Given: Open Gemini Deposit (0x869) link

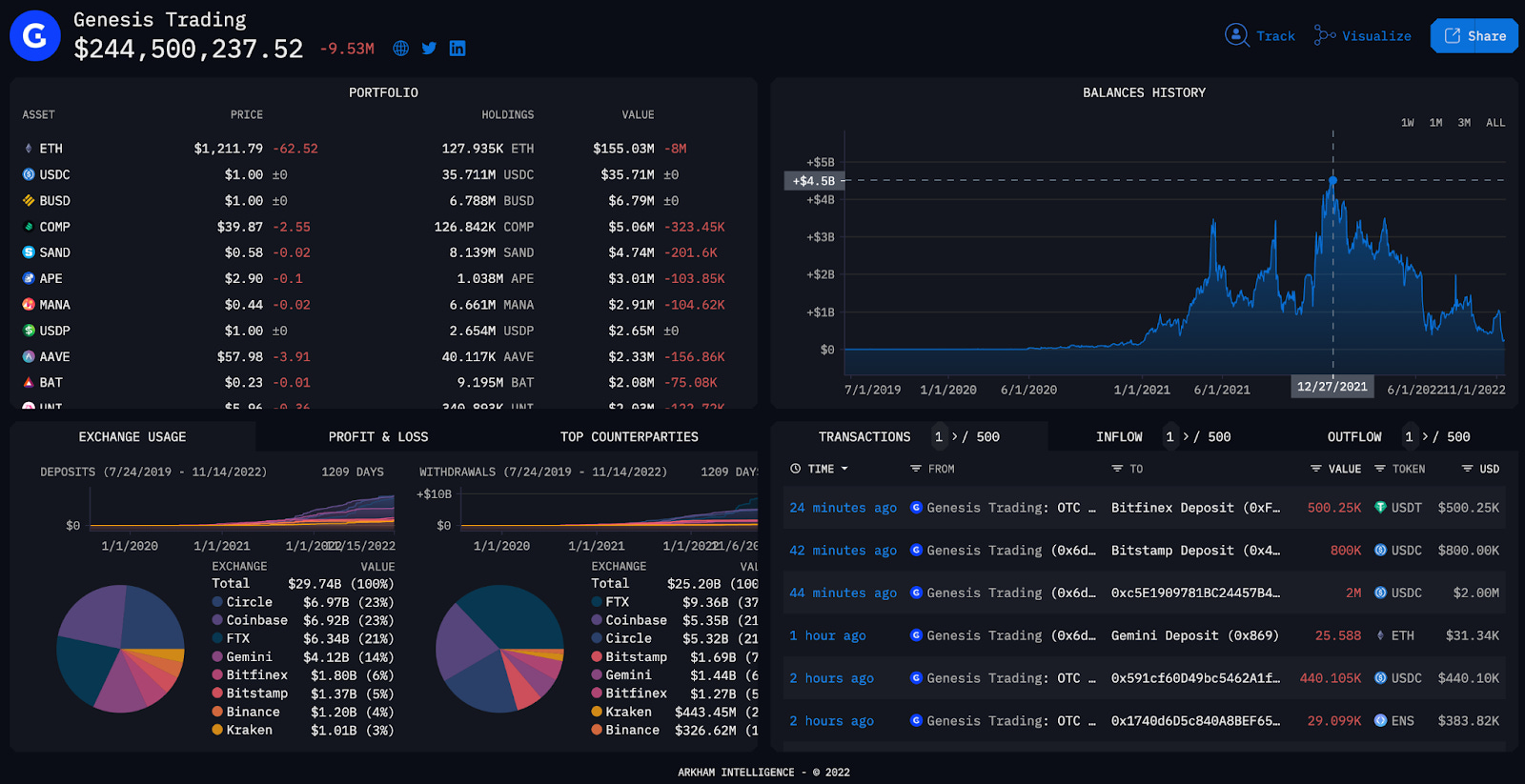Looking at the screenshot, I should [1195, 635].
